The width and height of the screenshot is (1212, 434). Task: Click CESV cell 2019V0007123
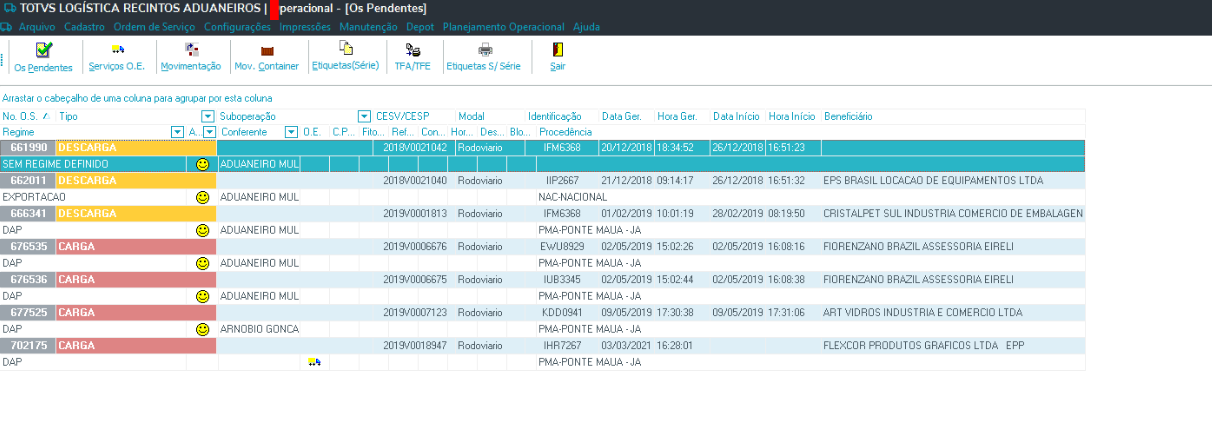416,313
